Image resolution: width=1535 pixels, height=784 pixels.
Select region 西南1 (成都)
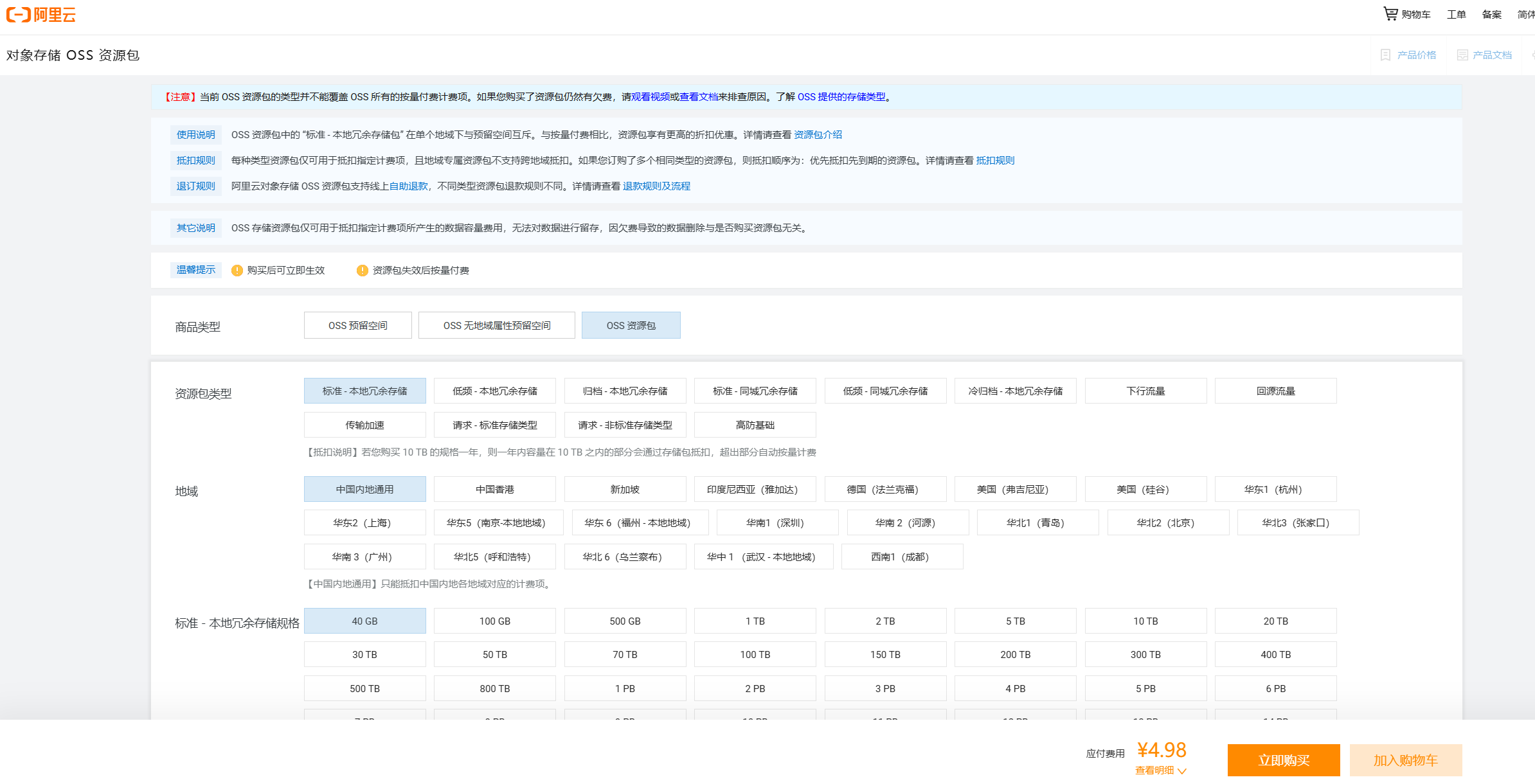point(902,557)
